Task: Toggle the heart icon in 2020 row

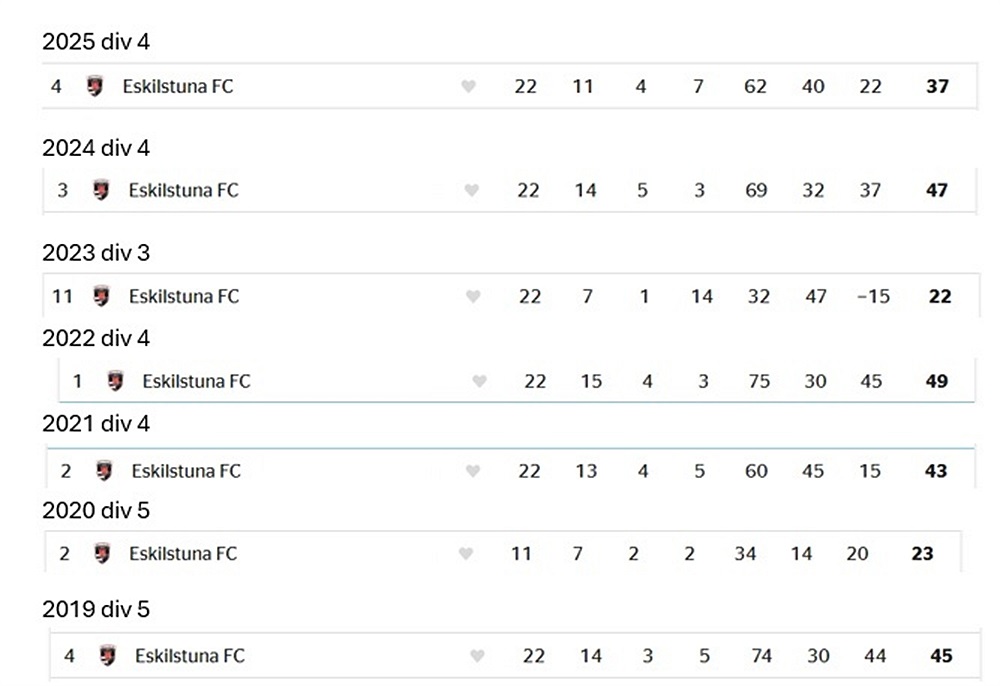Action: click(x=465, y=554)
